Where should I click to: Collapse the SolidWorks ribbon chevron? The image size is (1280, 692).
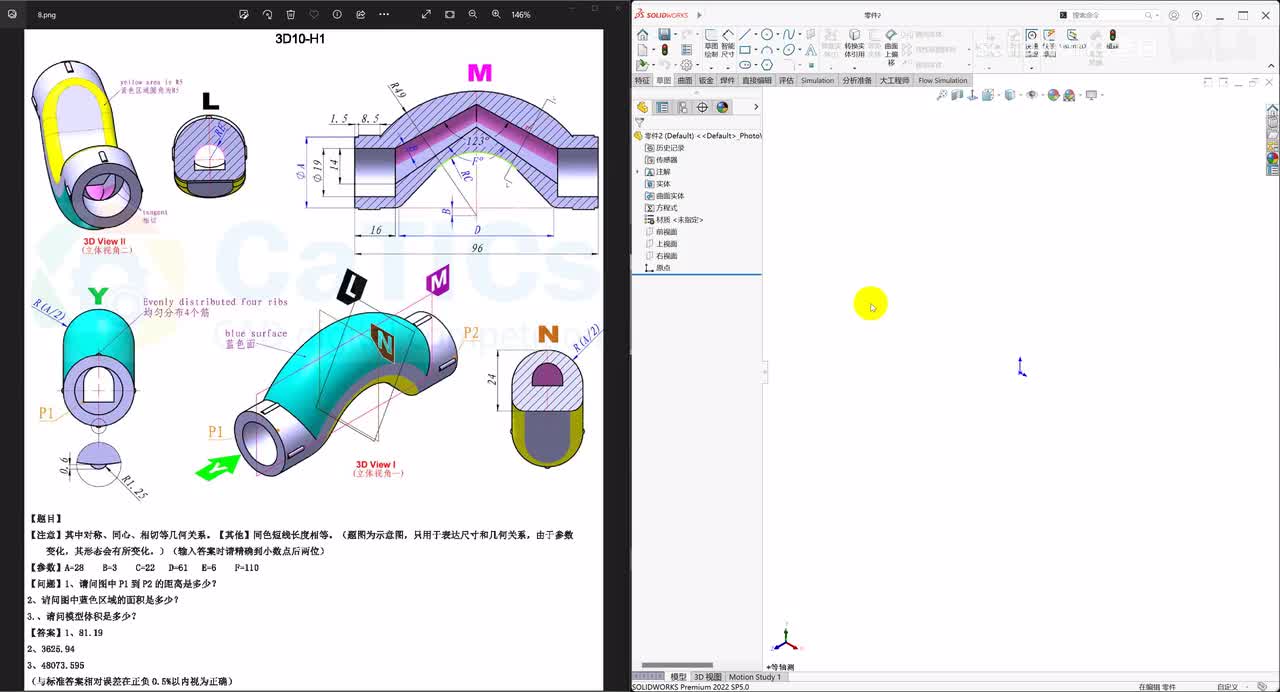pos(1271,66)
